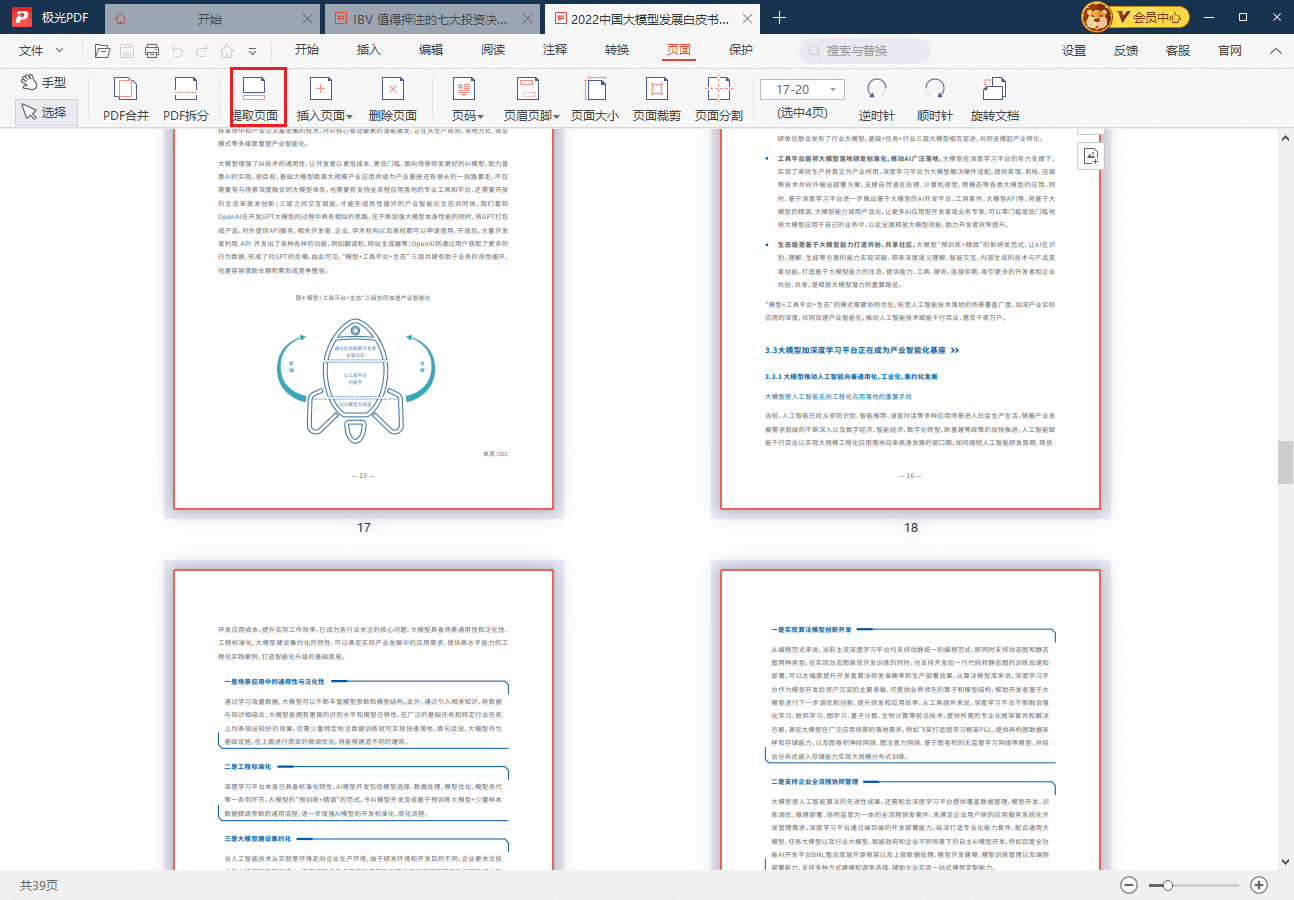
Task: Click the print icon in quick toolbar
Action: point(152,51)
